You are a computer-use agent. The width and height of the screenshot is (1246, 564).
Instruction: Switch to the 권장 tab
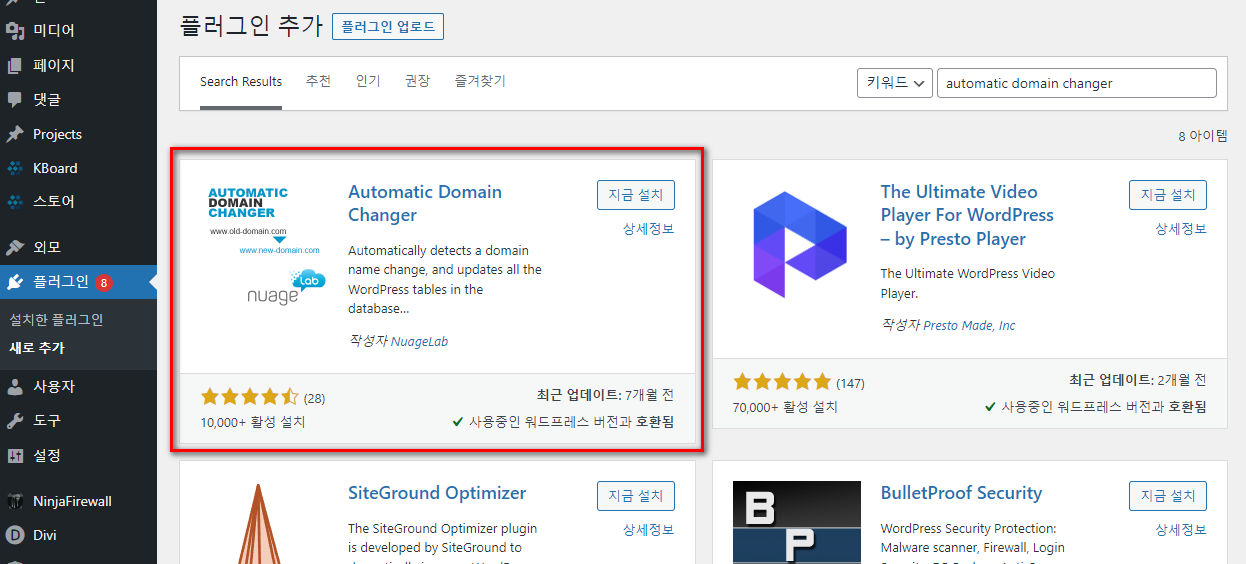pyautogui.click(x=417, y=82)
